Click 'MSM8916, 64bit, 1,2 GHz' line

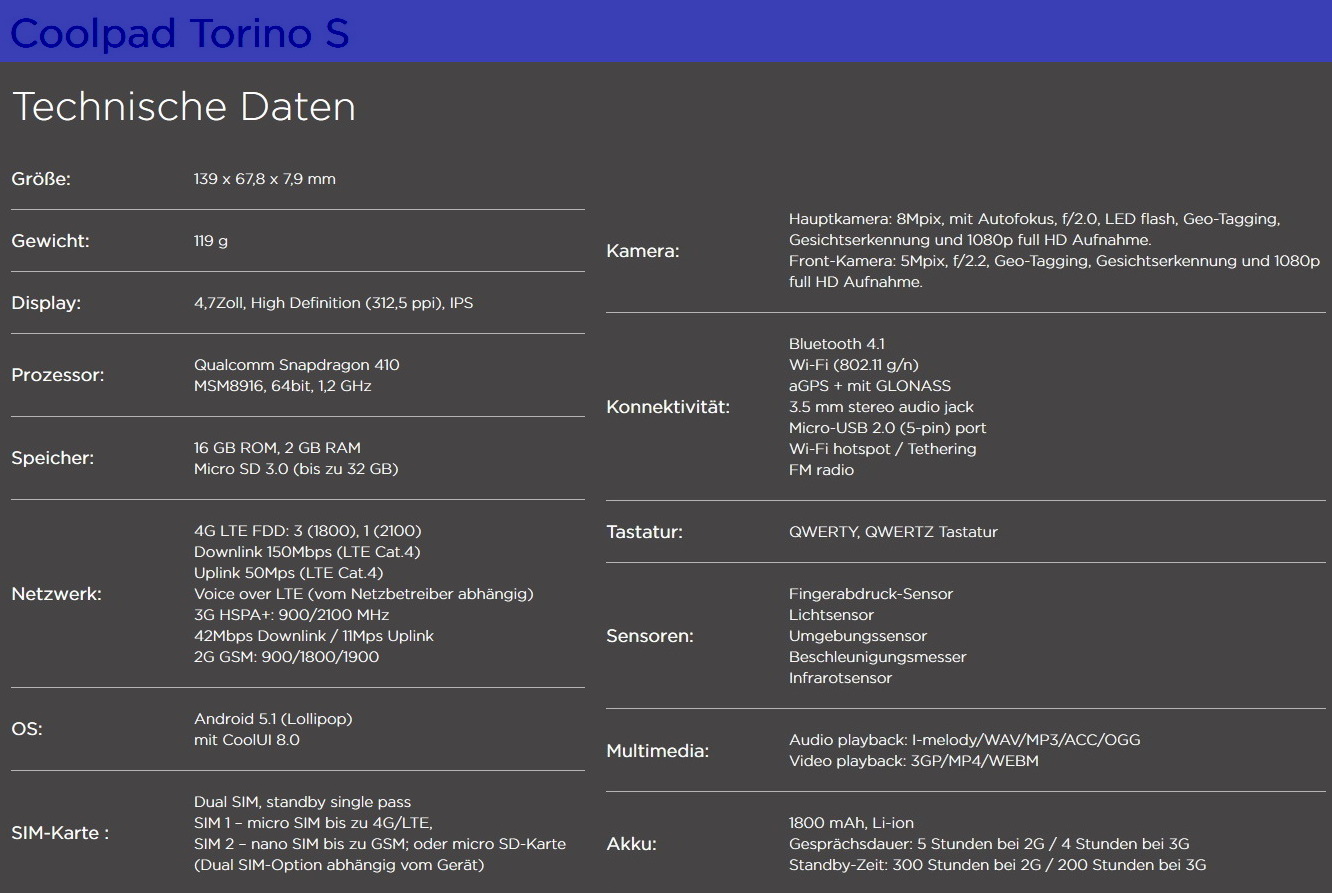(x=284, y=386)
